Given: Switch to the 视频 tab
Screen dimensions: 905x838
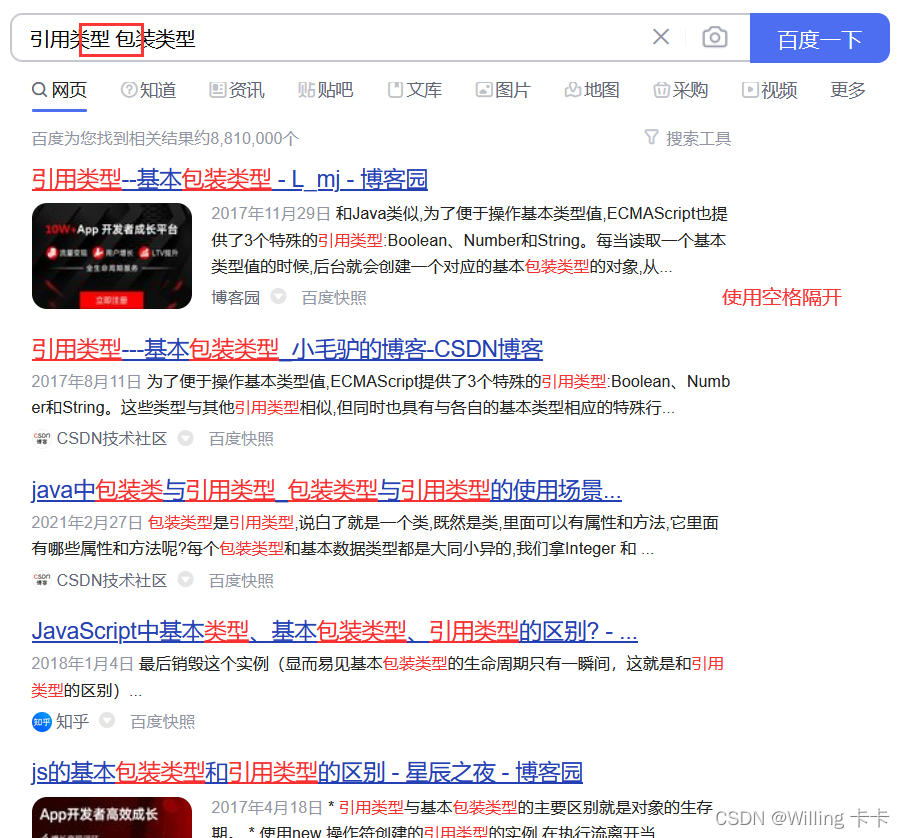Looking at the screenshot, I should [769, 90].
